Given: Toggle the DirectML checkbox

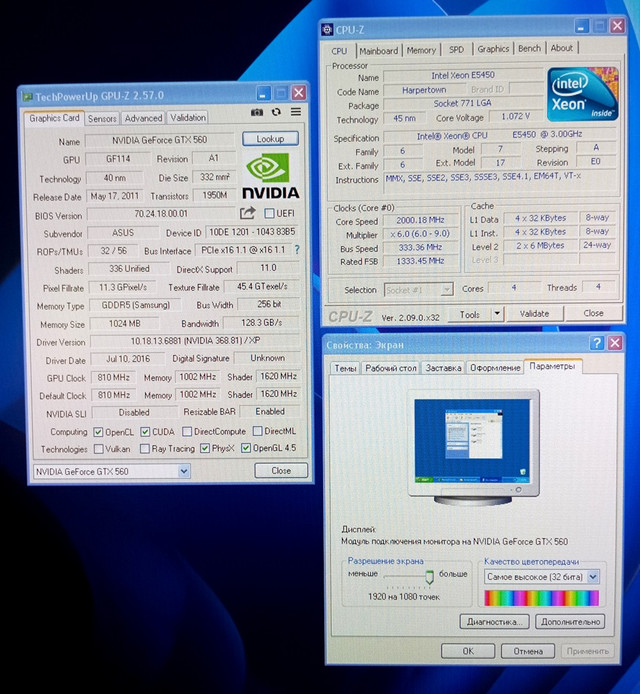Looking at the screenshot, I should 257,431.
